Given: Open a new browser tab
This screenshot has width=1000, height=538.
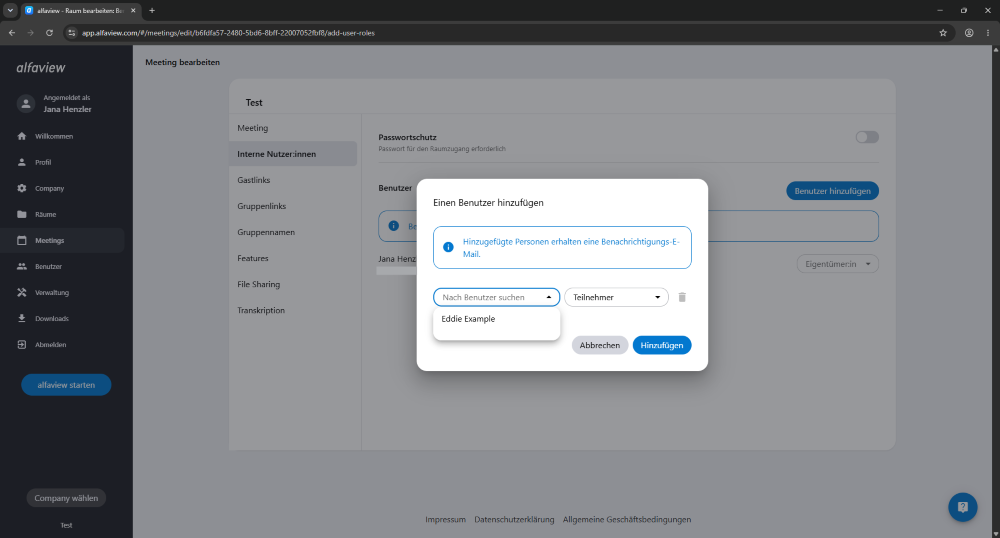Looking at the screenshot, I should click(x=152, y=10).
